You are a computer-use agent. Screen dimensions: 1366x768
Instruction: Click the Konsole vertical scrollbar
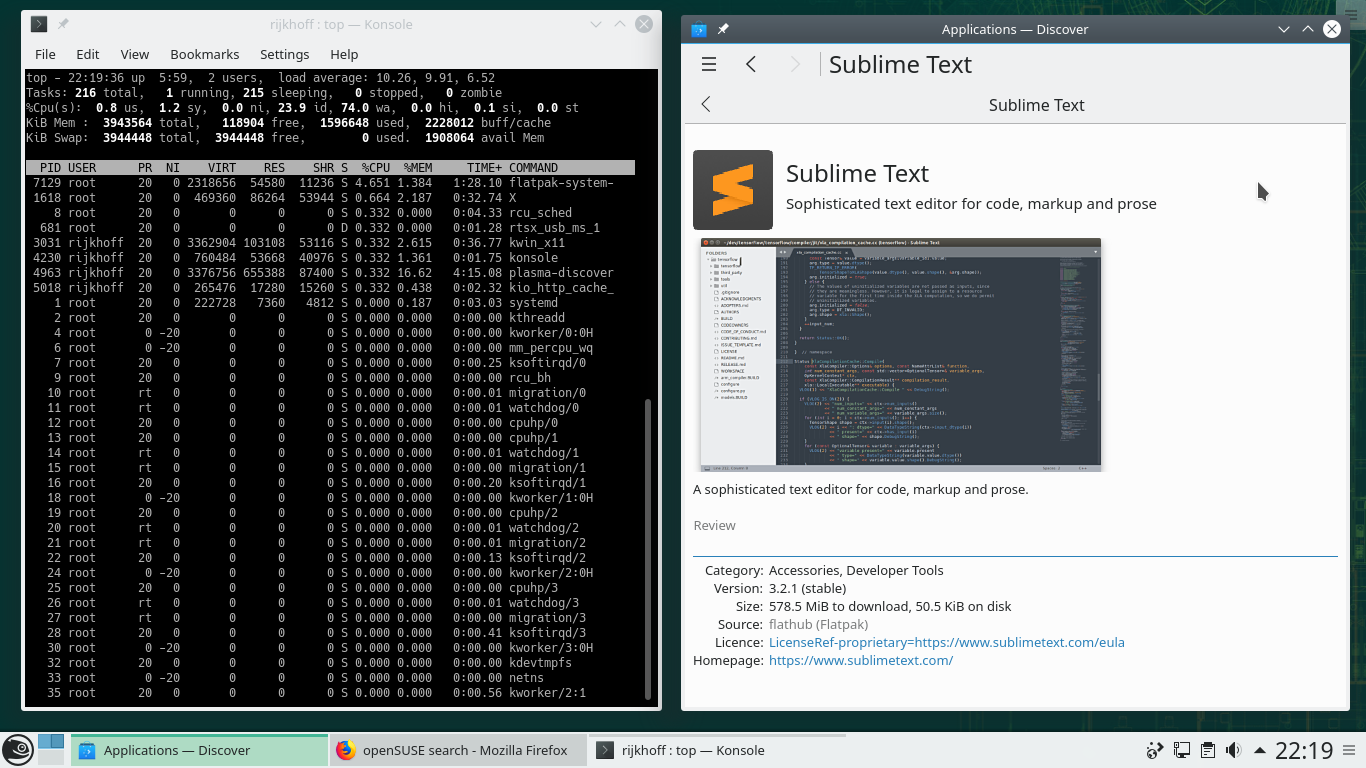(648, 550)
